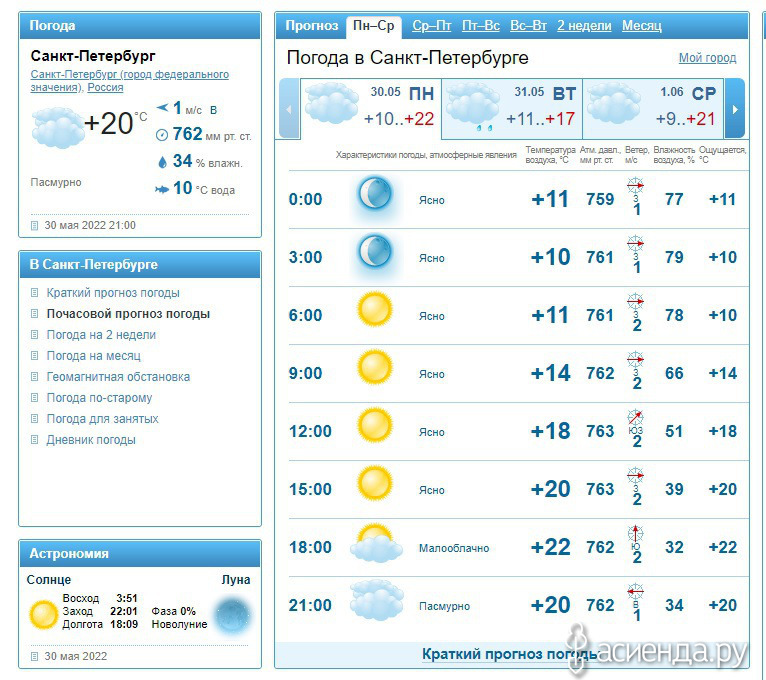Open Геомагнитная обстановка link
766x680 pixels.
118,377
